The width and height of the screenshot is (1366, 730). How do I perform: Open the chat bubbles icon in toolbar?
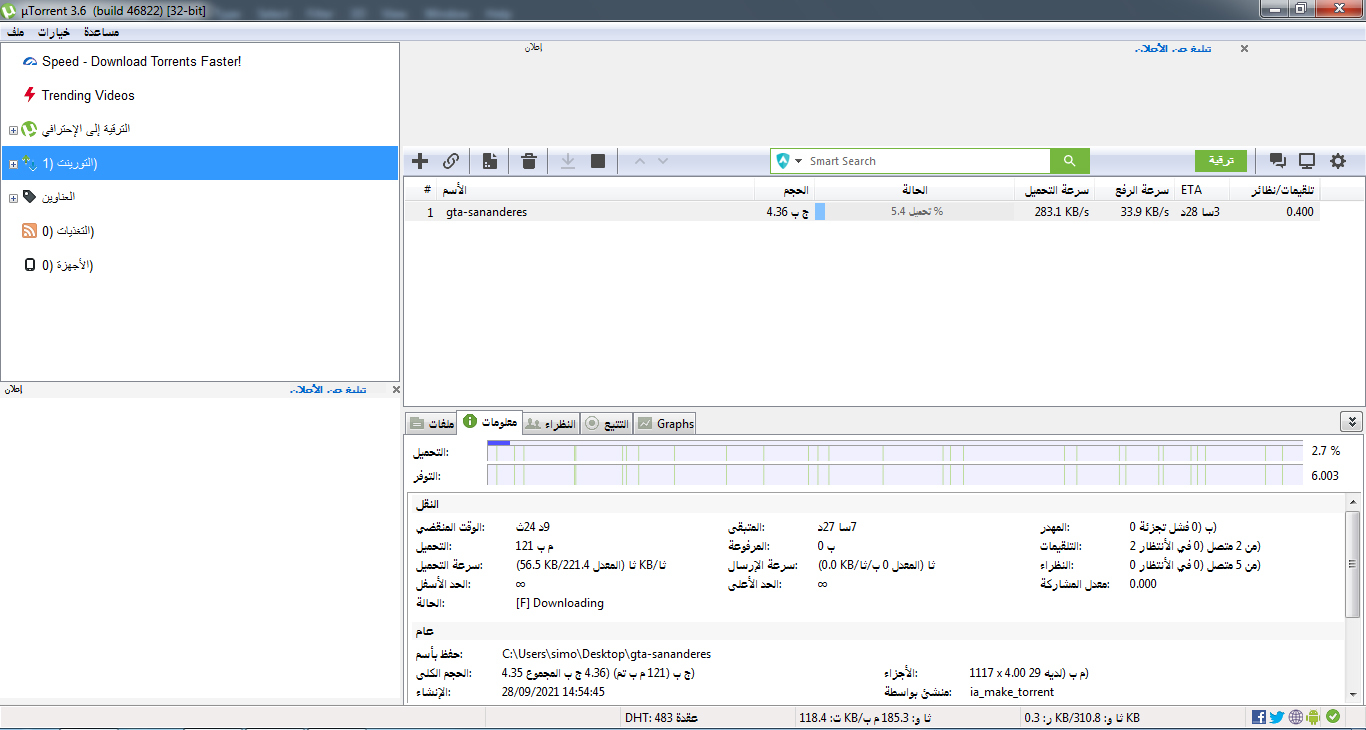pyautogui.click(x=1277, y=161)
